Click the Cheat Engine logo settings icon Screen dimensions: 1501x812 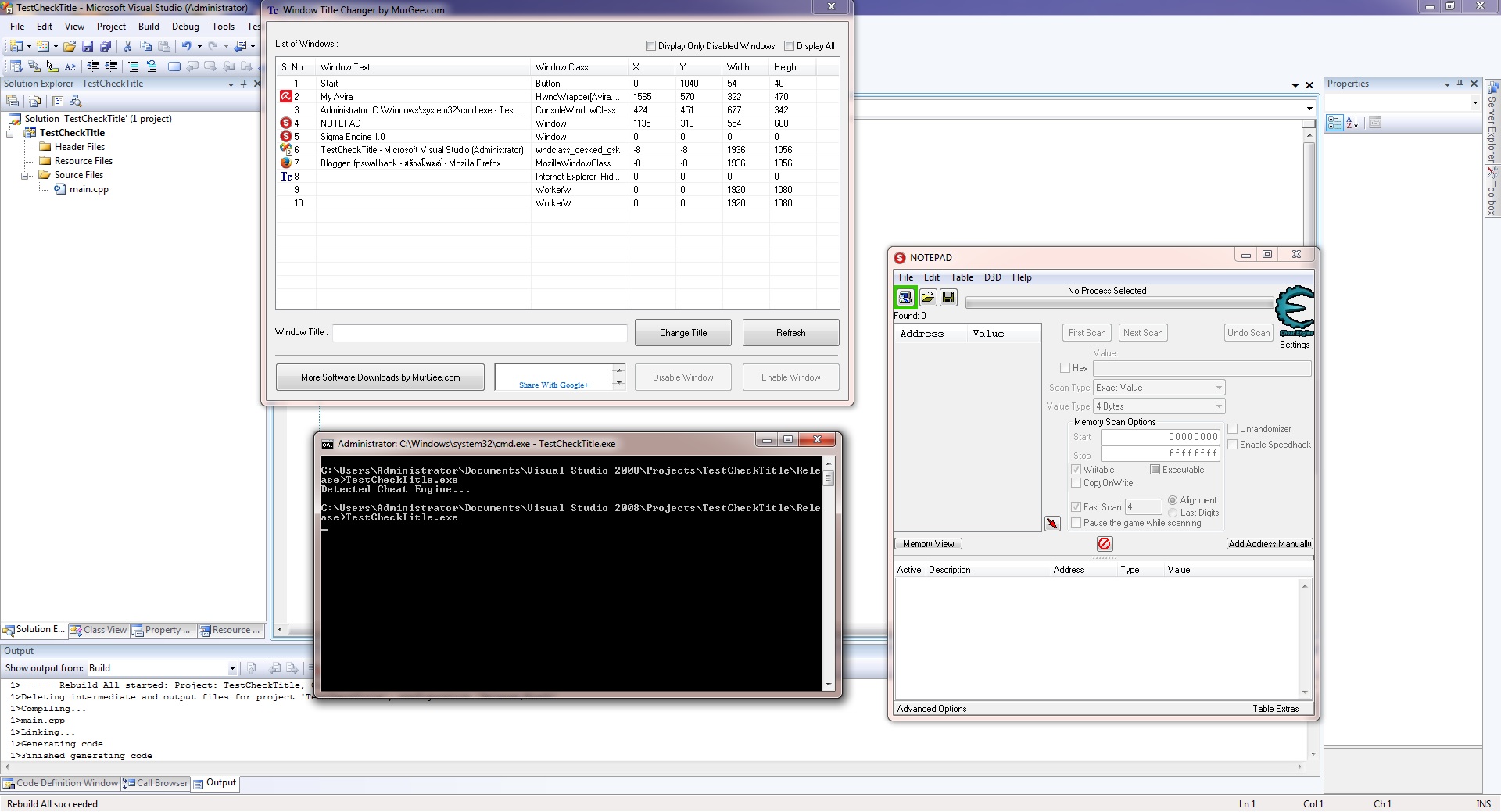point(1295,311)
